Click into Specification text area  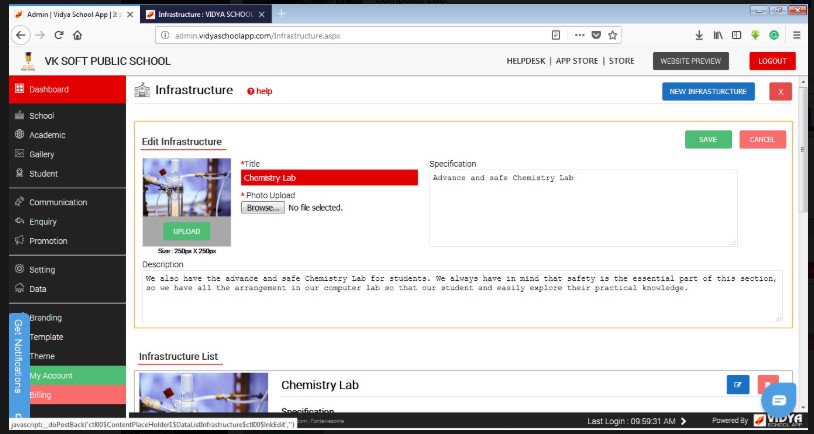(x=583, y=208)
